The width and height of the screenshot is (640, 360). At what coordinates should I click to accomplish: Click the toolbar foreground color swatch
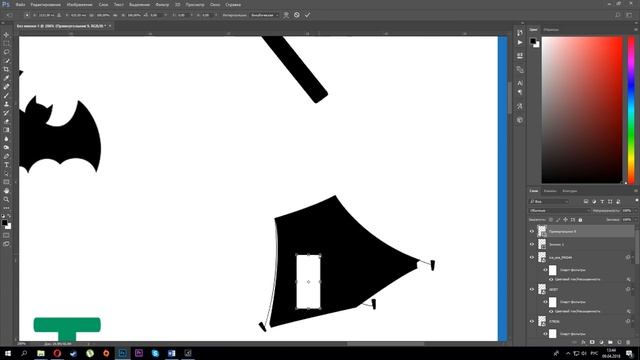(4, 222)
